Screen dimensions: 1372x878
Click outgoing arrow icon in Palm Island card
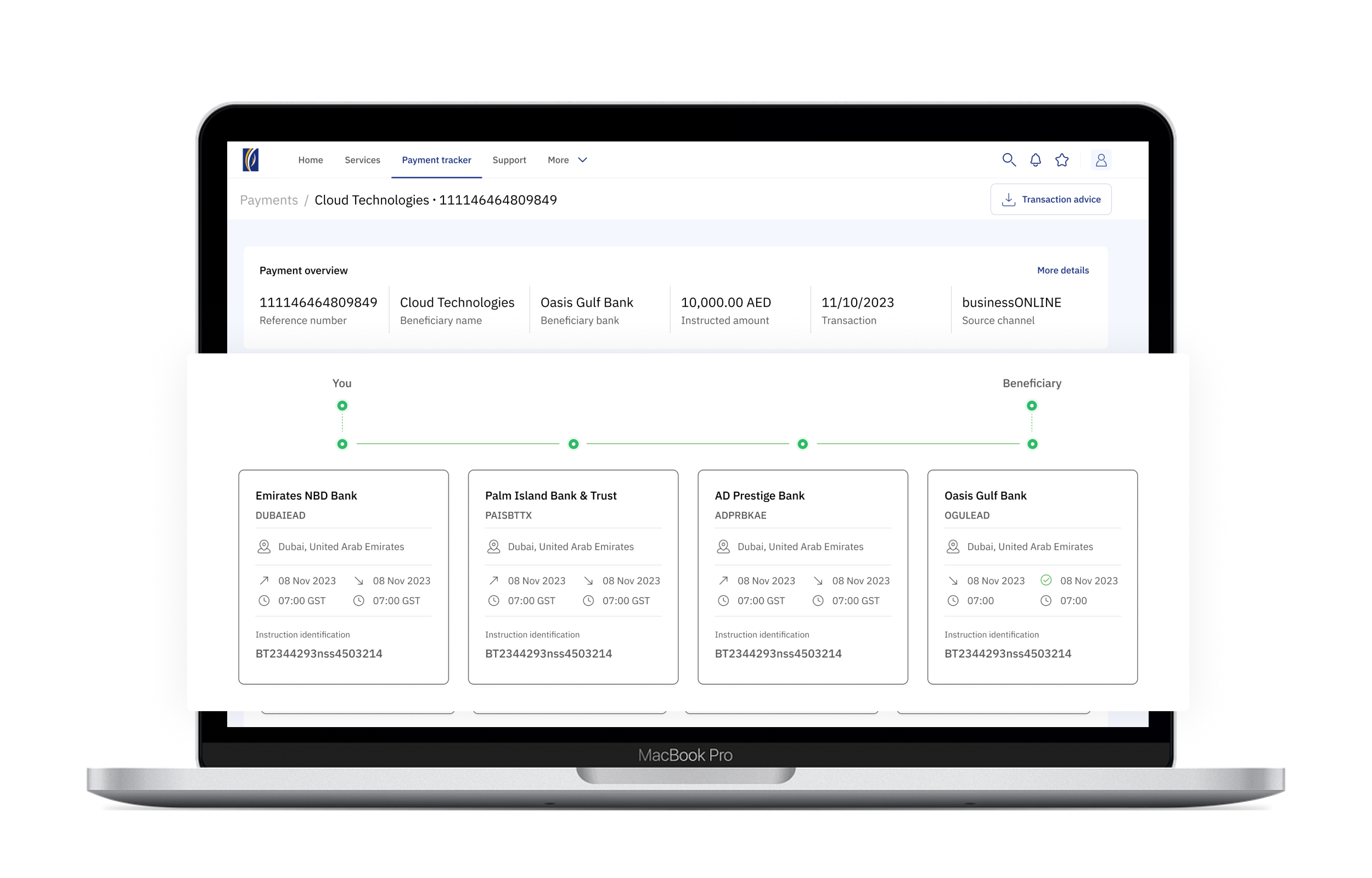493,581
